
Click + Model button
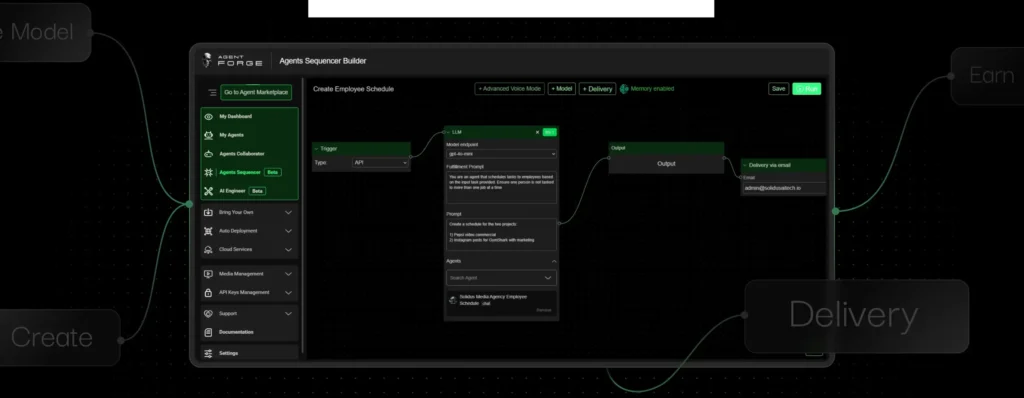[562, 89]
